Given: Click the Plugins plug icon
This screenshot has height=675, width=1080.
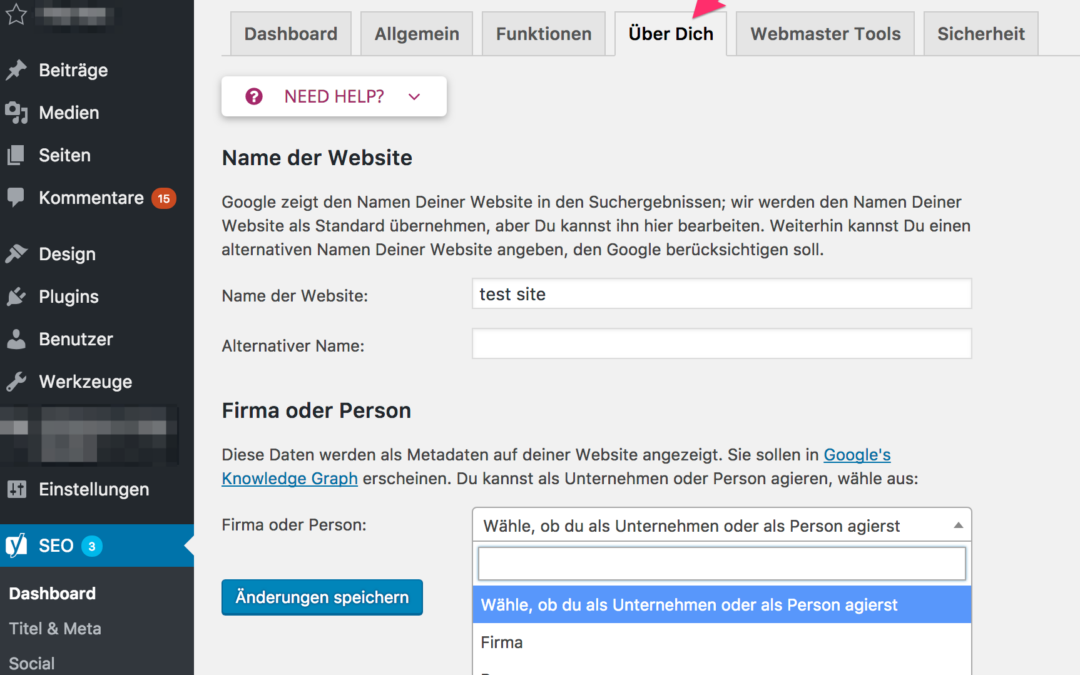Looking at the screenshot, I should click(16, 297).
